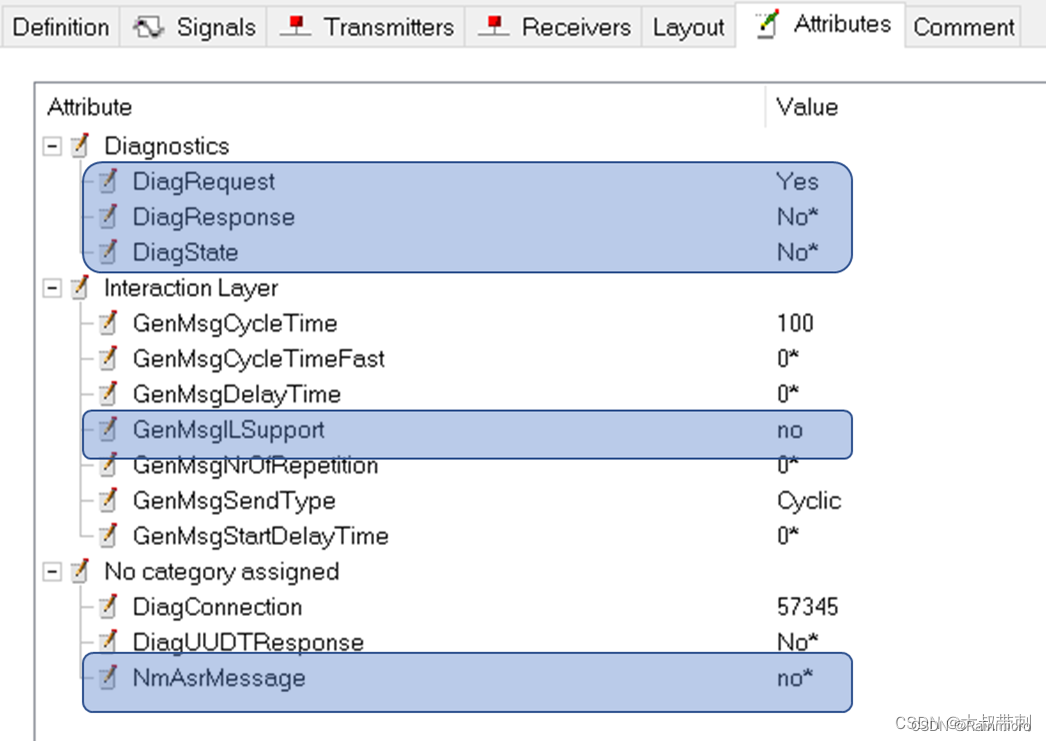
Task: Click the DiagState value No*
Action: 797,252
